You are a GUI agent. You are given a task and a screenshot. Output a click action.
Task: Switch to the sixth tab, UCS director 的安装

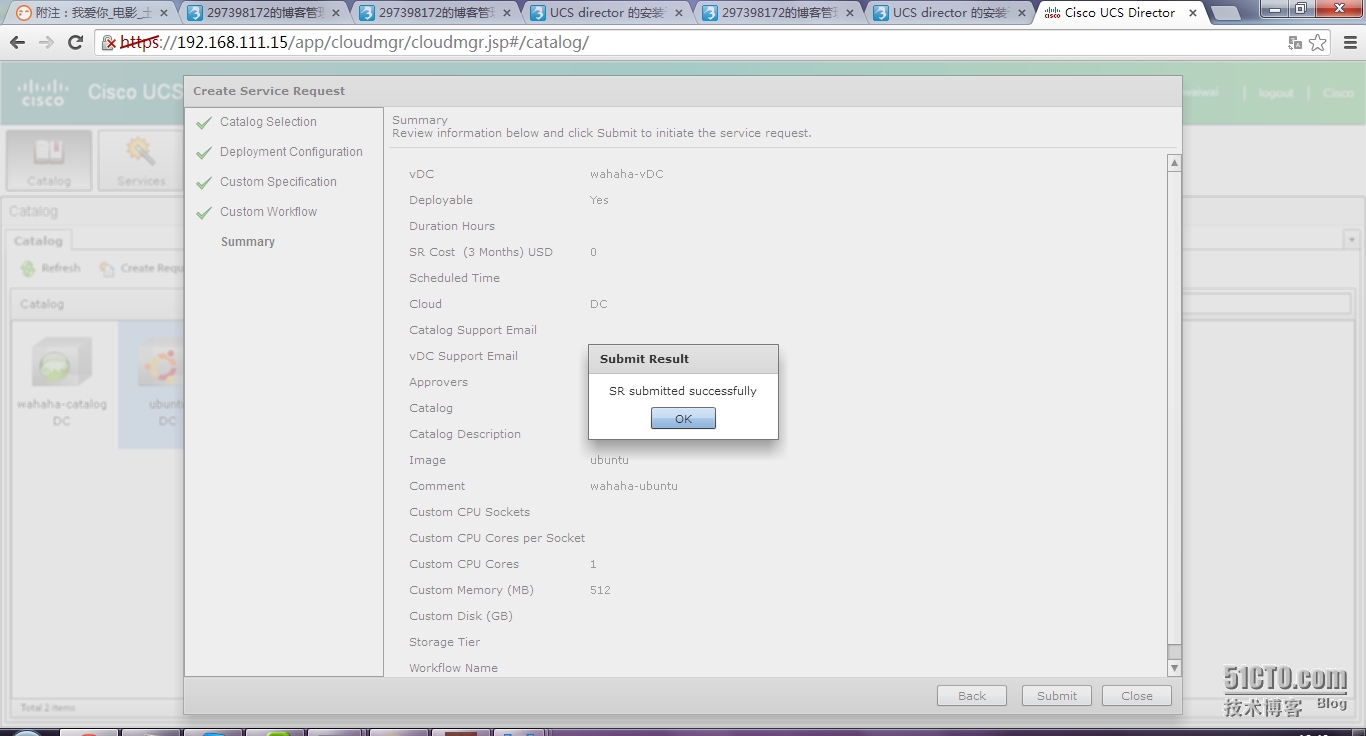tap(951, 13)
